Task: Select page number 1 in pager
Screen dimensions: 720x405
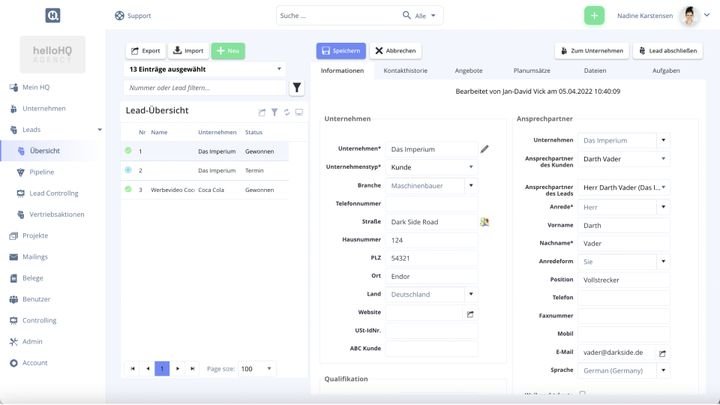Action: coord(162,369)
